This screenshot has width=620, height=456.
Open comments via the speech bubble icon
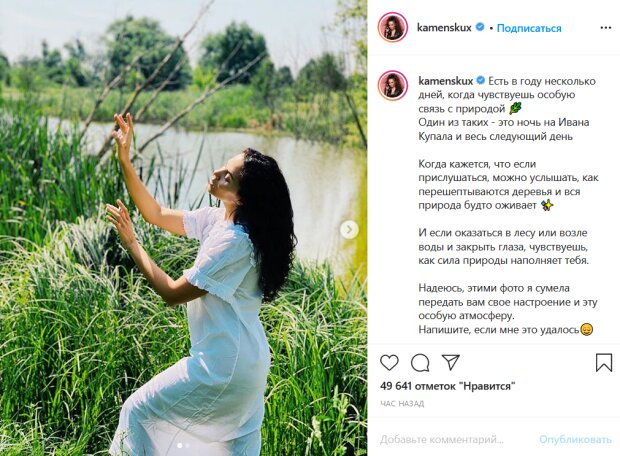420,363
